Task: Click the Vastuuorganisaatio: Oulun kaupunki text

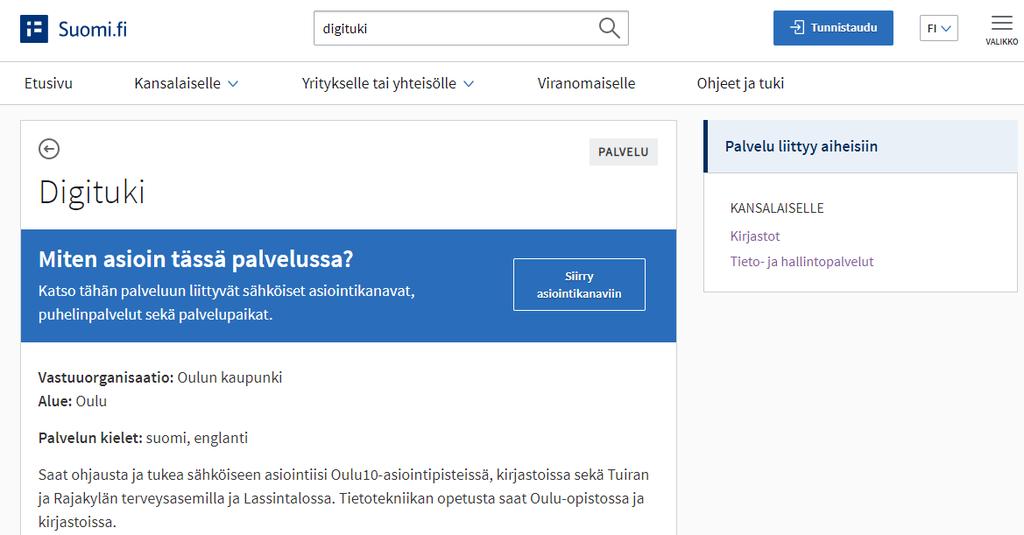Action: click(x=160, y=378)
